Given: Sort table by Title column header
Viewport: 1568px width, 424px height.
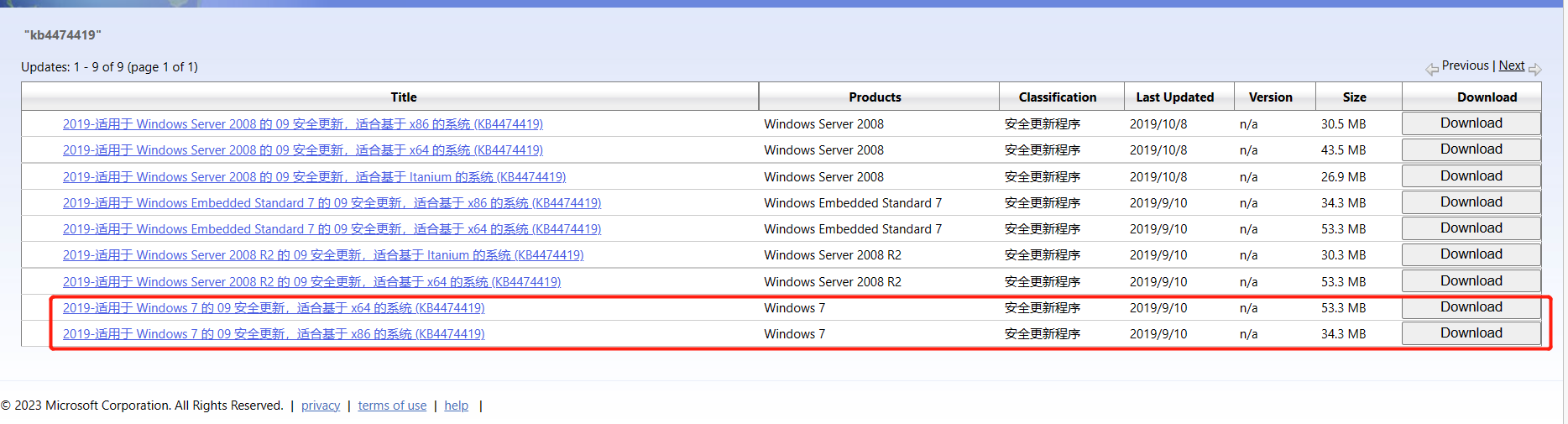Looking at the screenshot, I should pos(404,97).
